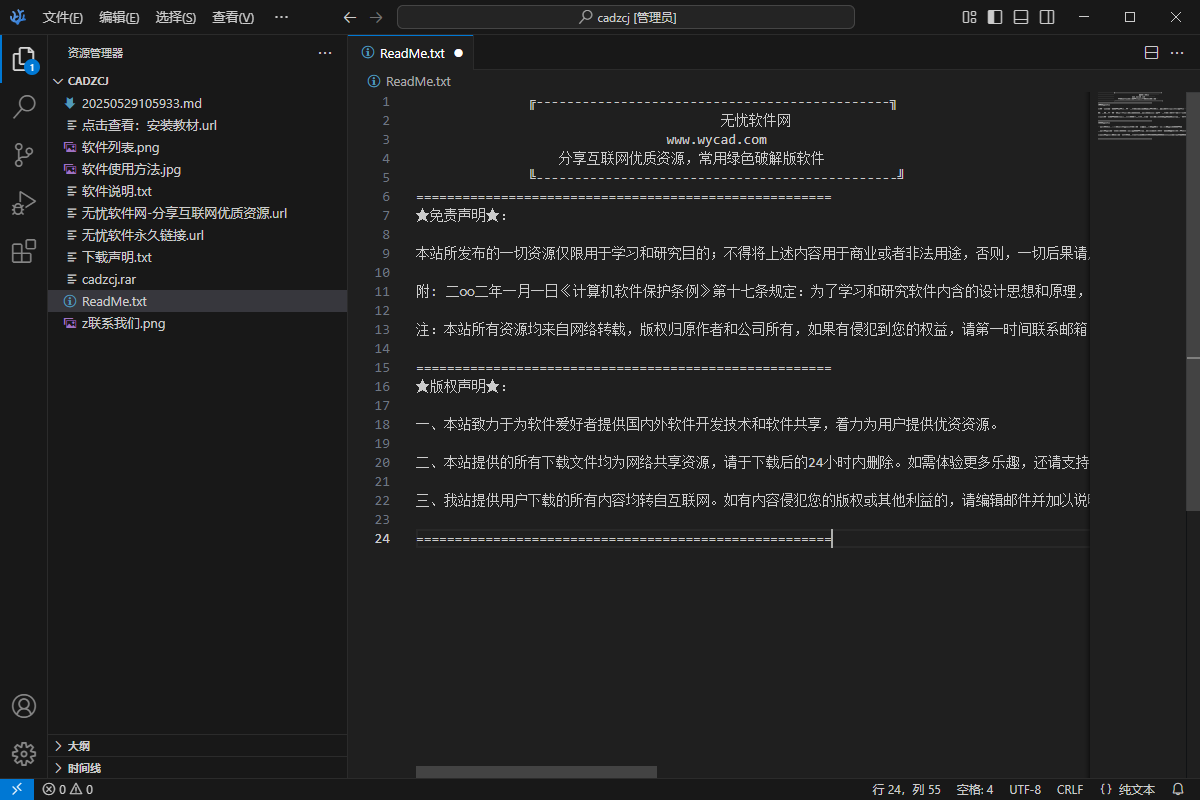Split the editor using the split icon

click(1150, 52)
